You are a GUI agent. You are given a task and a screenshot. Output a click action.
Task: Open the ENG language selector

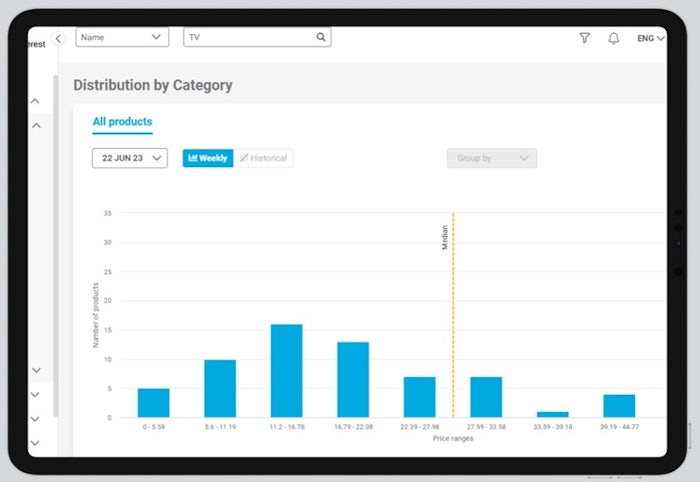coord(650,38)
